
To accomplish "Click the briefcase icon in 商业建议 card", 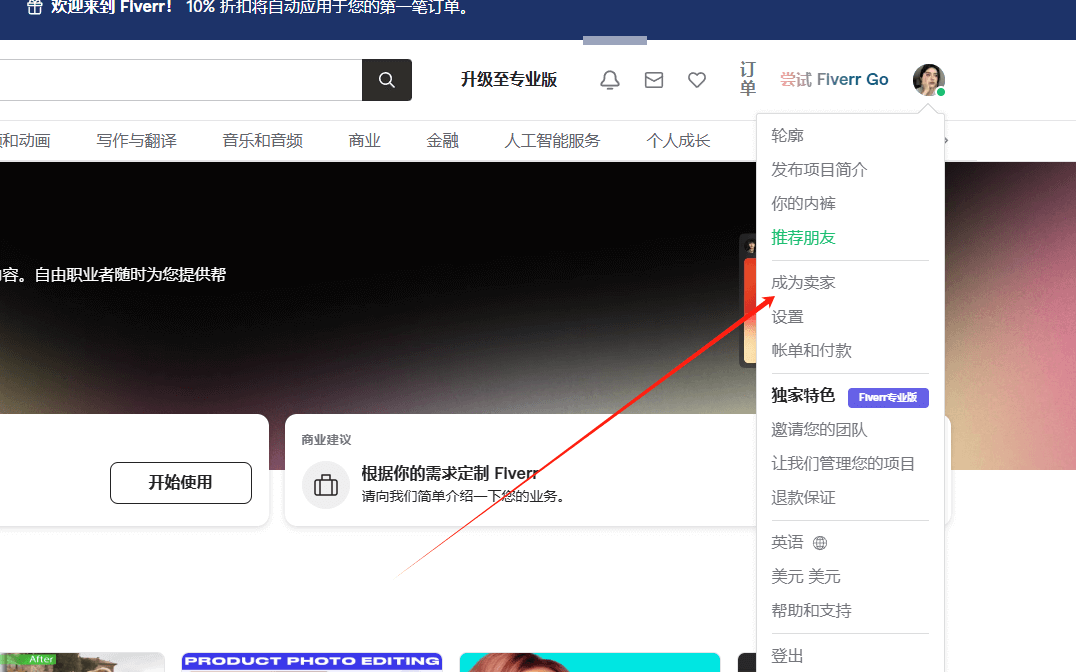I will click(325, 485).
